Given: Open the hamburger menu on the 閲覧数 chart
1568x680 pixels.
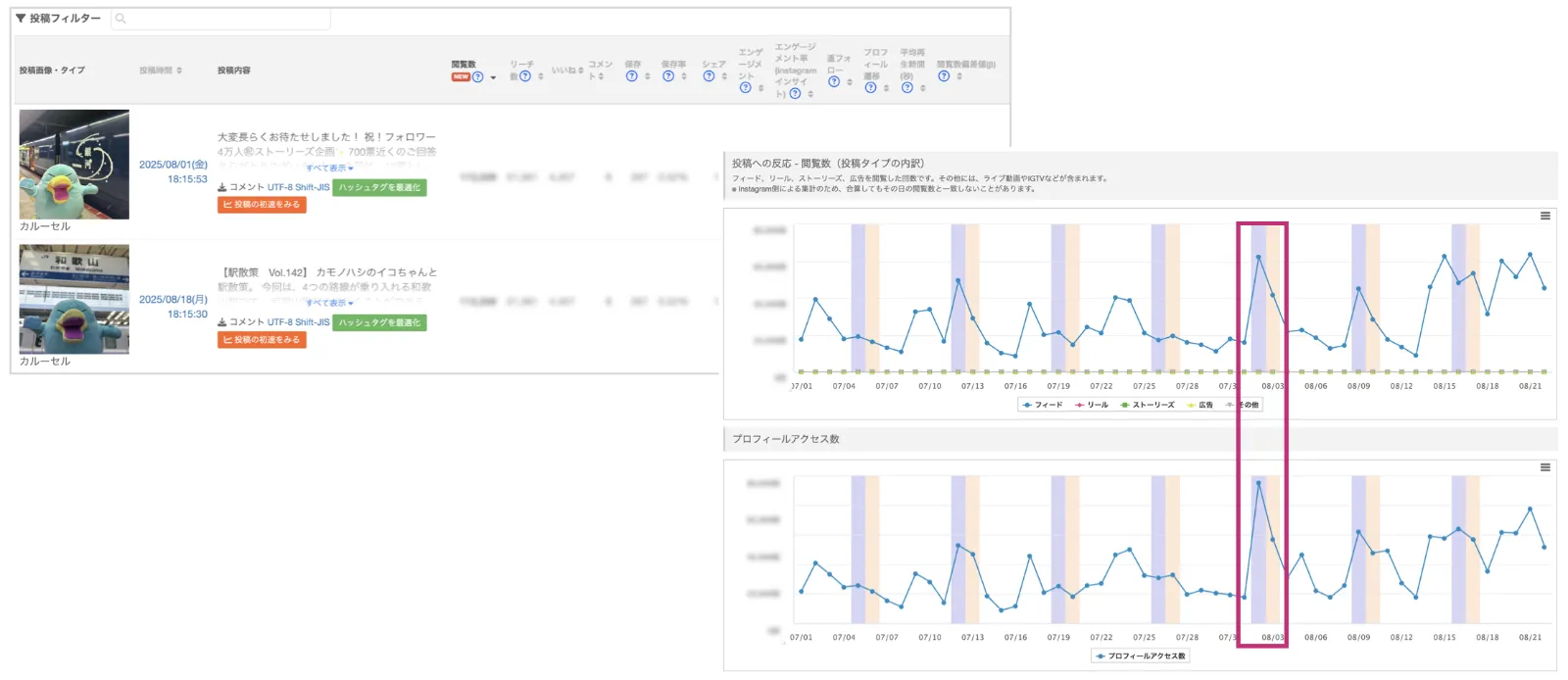Looking at the screenshot, I should coord(1544,216).
